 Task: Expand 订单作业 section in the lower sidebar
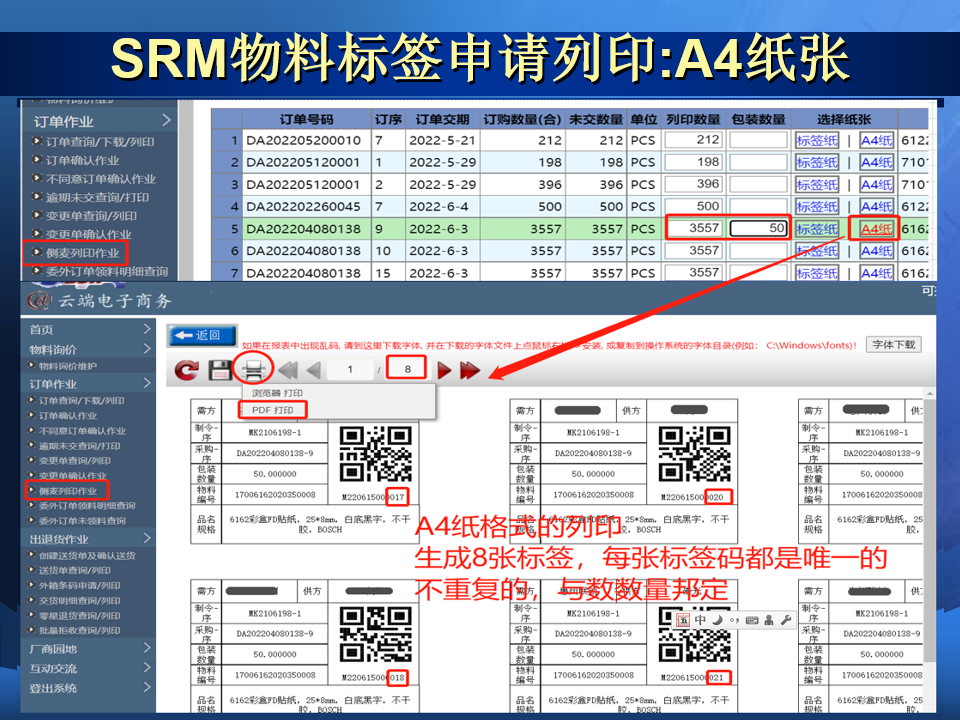(89, 384)
